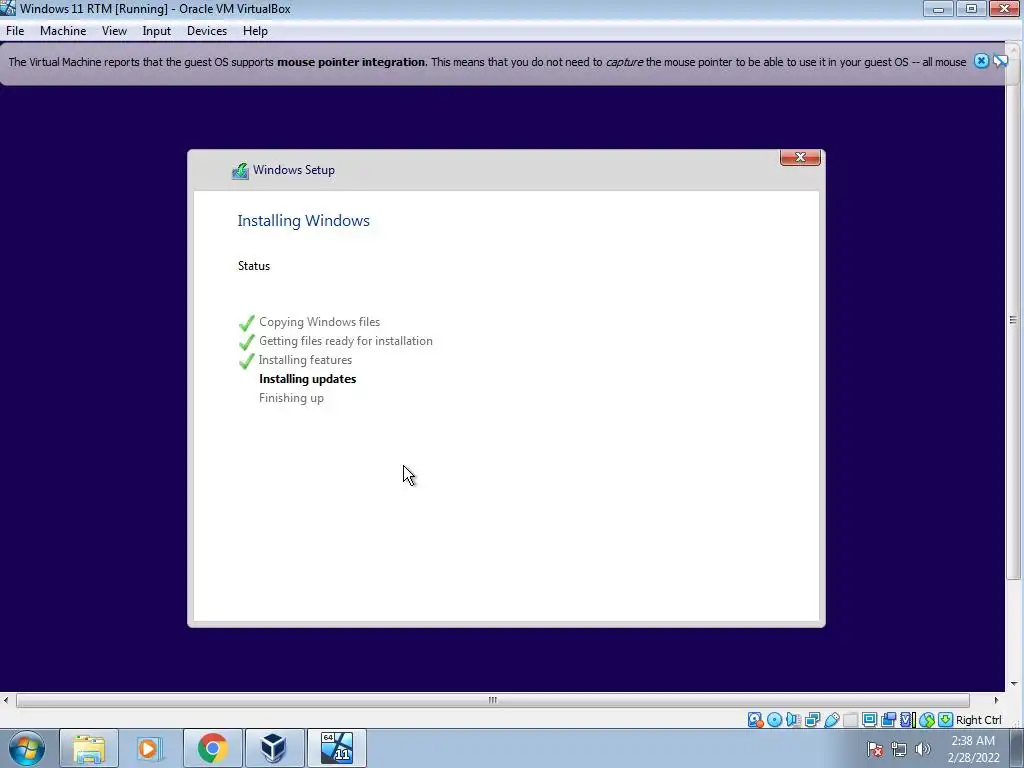Open the Machine menu

pos(63,31)
